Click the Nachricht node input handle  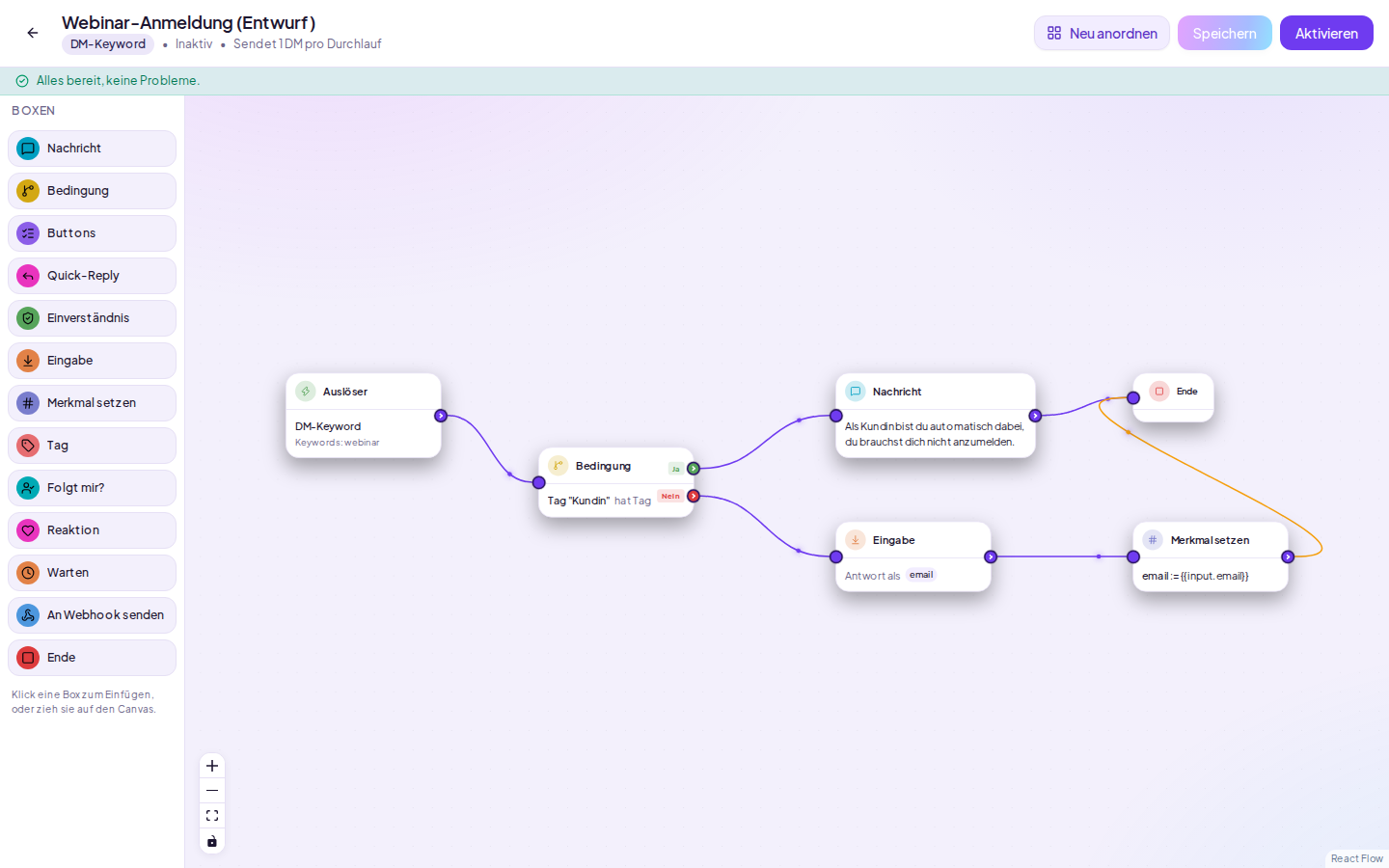(836, 416)
